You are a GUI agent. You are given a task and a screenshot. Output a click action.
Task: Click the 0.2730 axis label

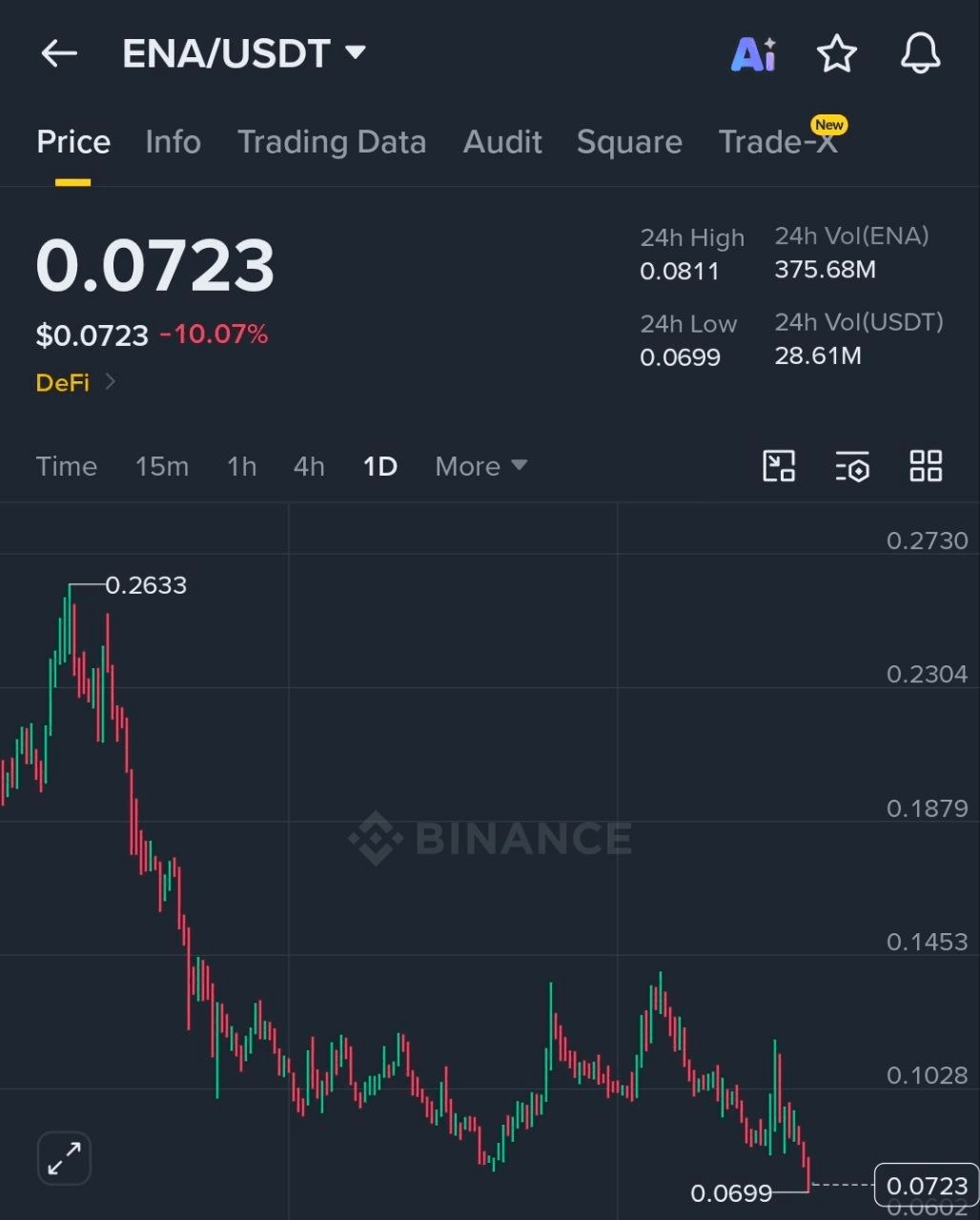pyautogui.click(x=928, y=541)
